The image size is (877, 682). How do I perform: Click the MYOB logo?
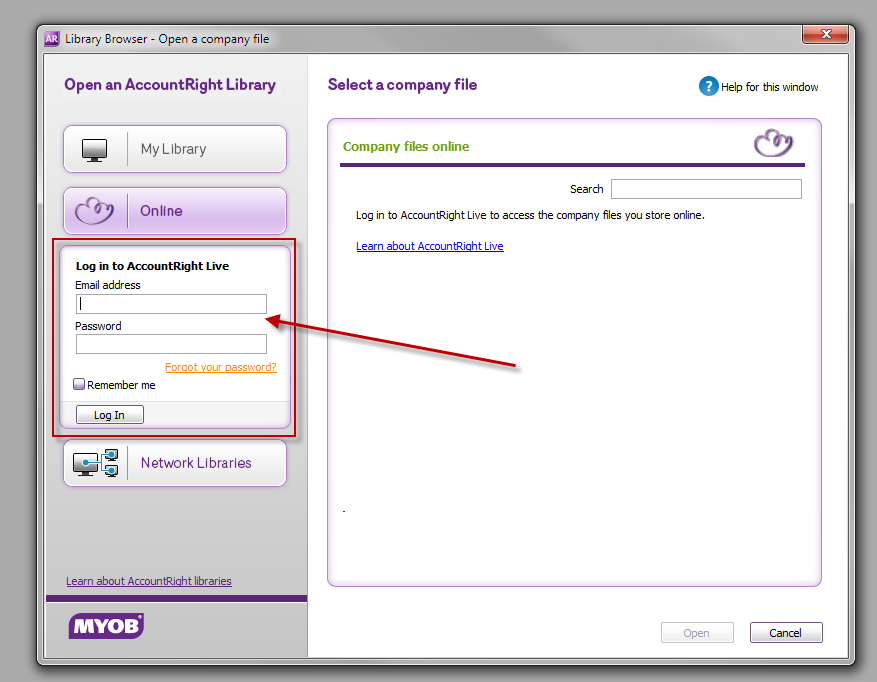coord(106,626)
